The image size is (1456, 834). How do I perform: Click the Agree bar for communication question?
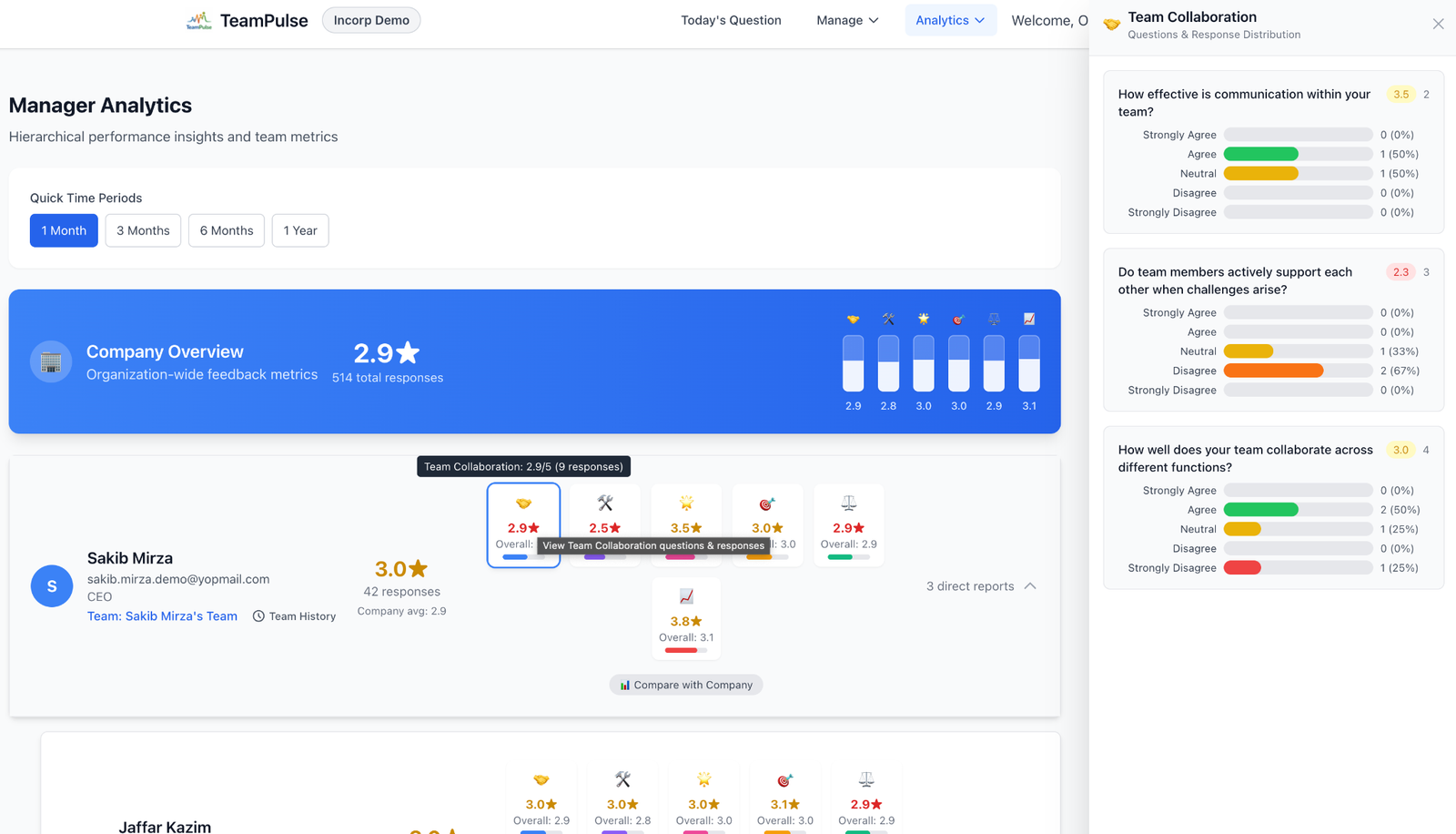pyautogui.click(x=1298, y=154)
